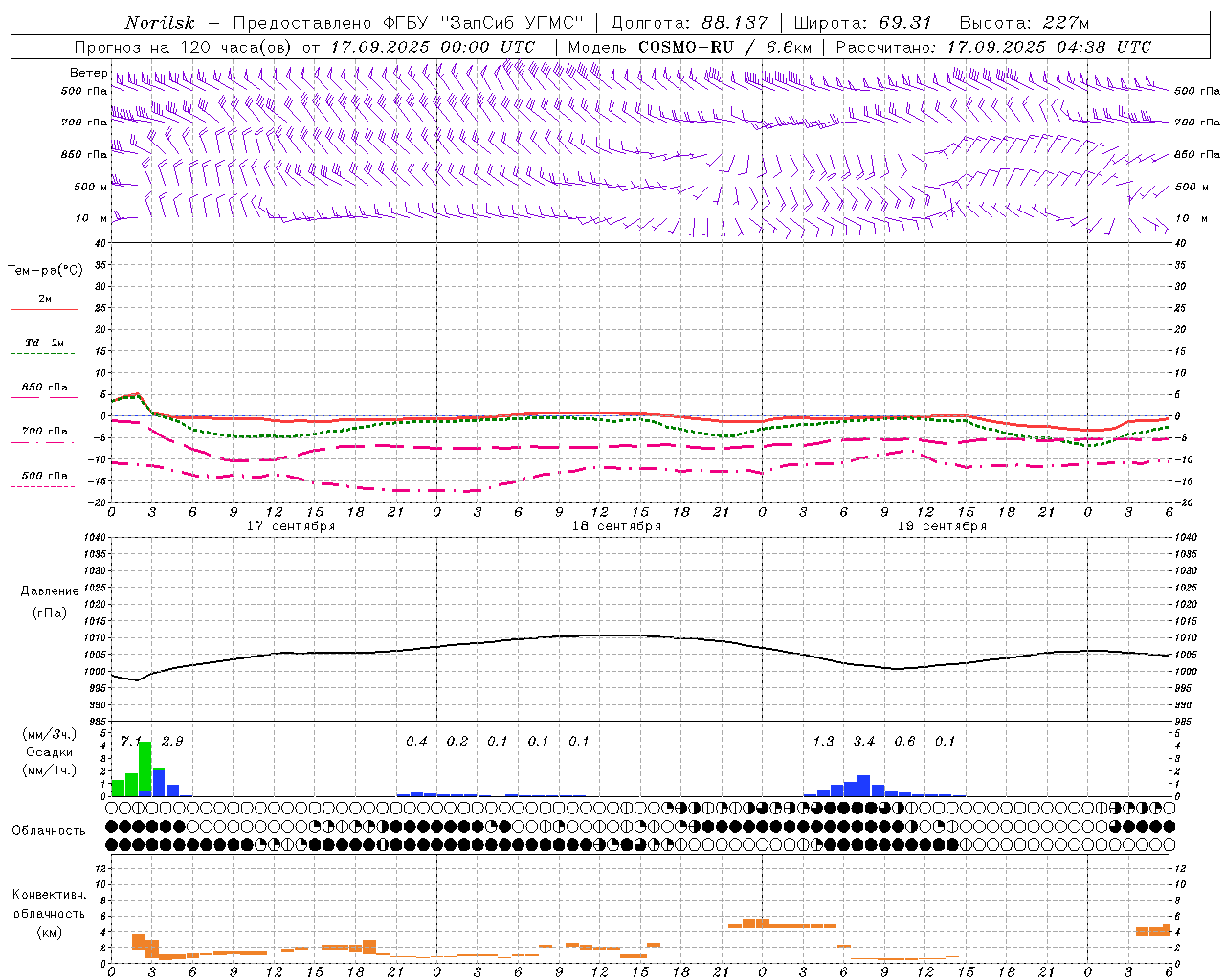This screenshot has width=1225, height=980.
Task: Click the Norilsk station title
Action: (x=160, y=23)
